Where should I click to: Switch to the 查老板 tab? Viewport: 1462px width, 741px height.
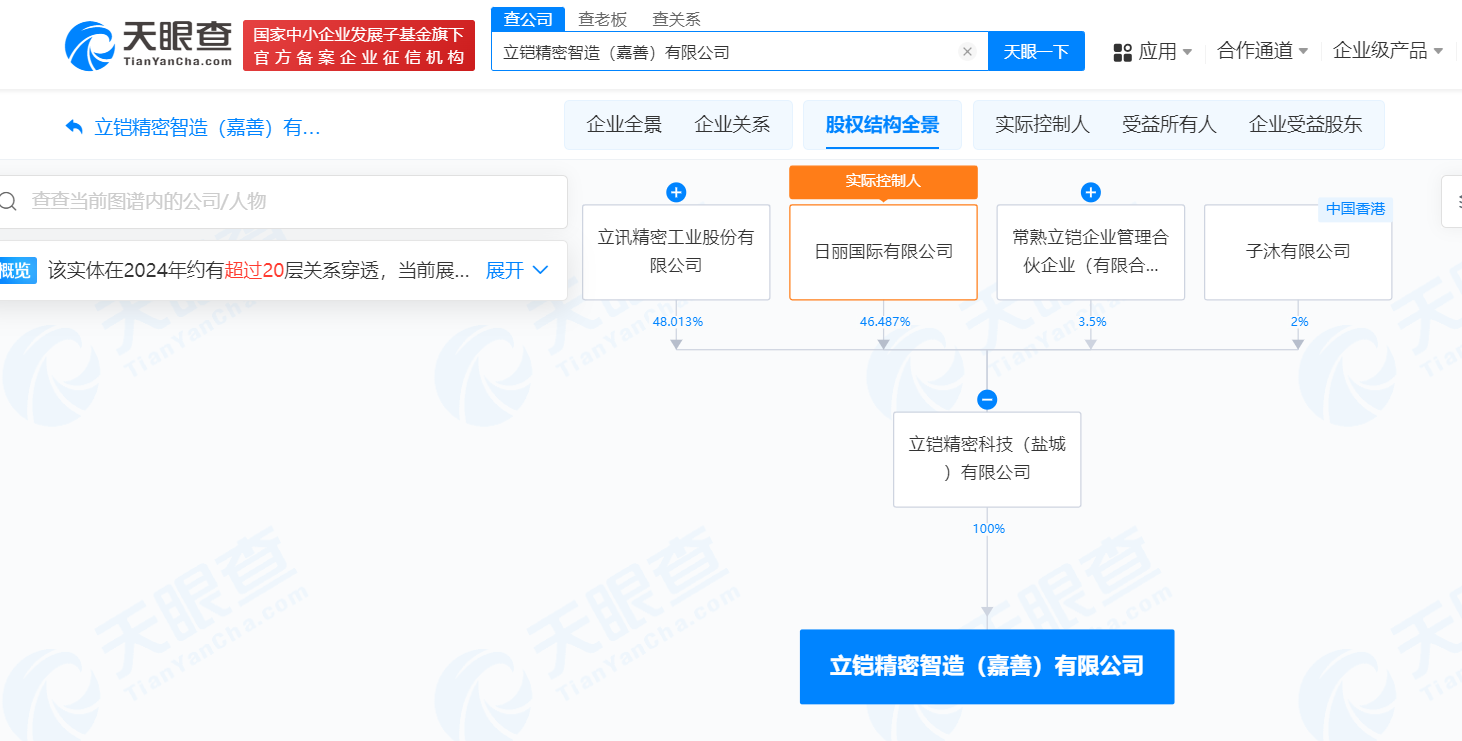(601, 18)
